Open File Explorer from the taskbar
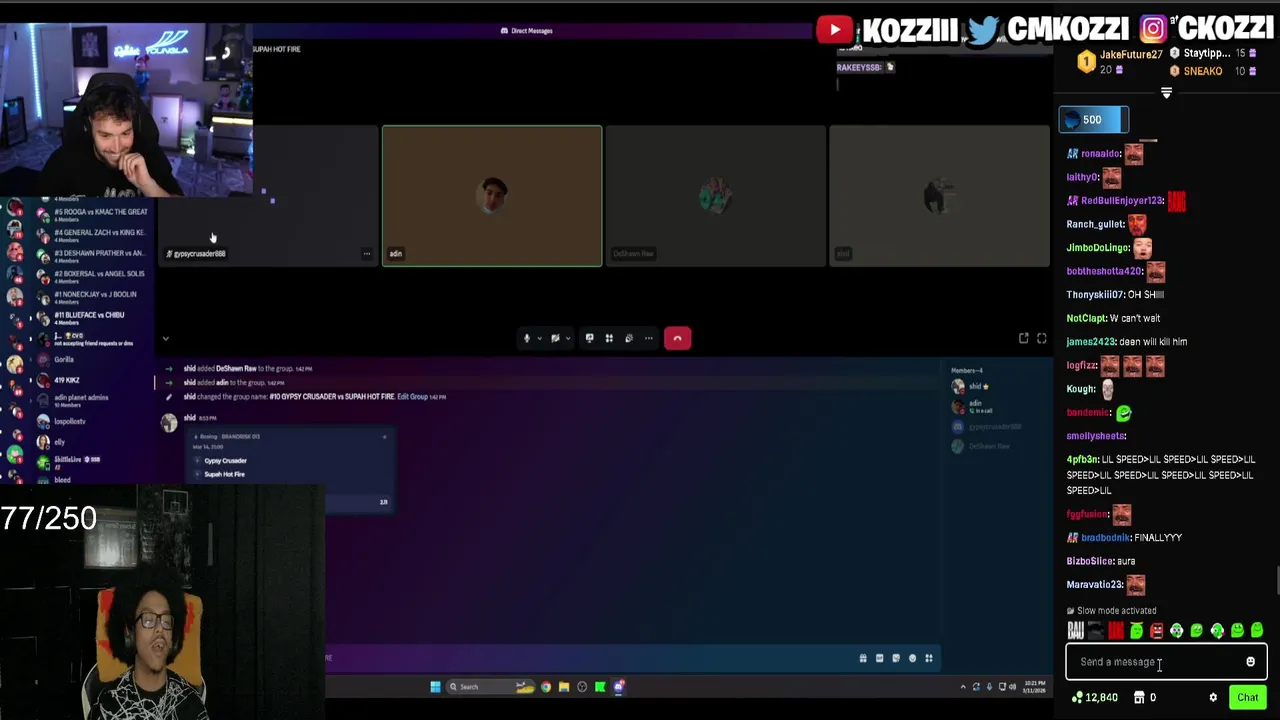 tap(564, 687)
